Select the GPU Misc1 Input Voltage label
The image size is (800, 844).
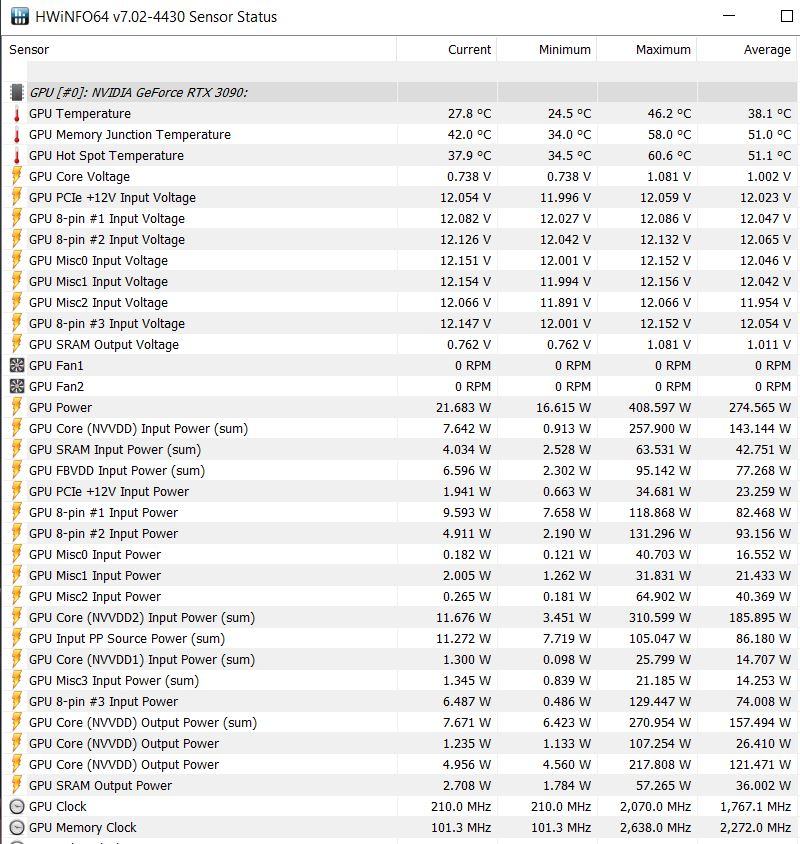[x=99, y=282]
